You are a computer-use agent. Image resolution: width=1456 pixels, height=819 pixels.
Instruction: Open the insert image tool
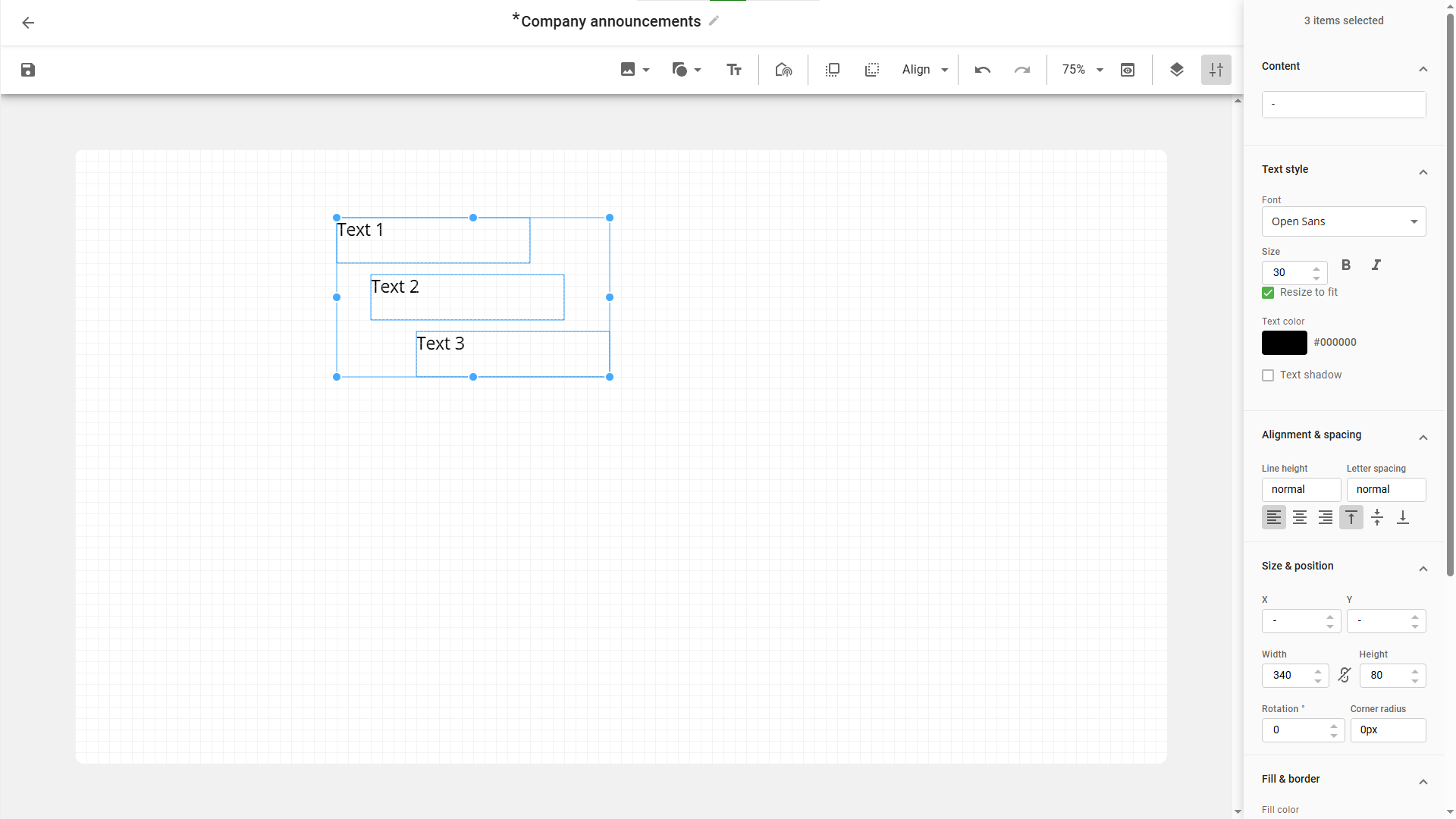click(628, 70)
